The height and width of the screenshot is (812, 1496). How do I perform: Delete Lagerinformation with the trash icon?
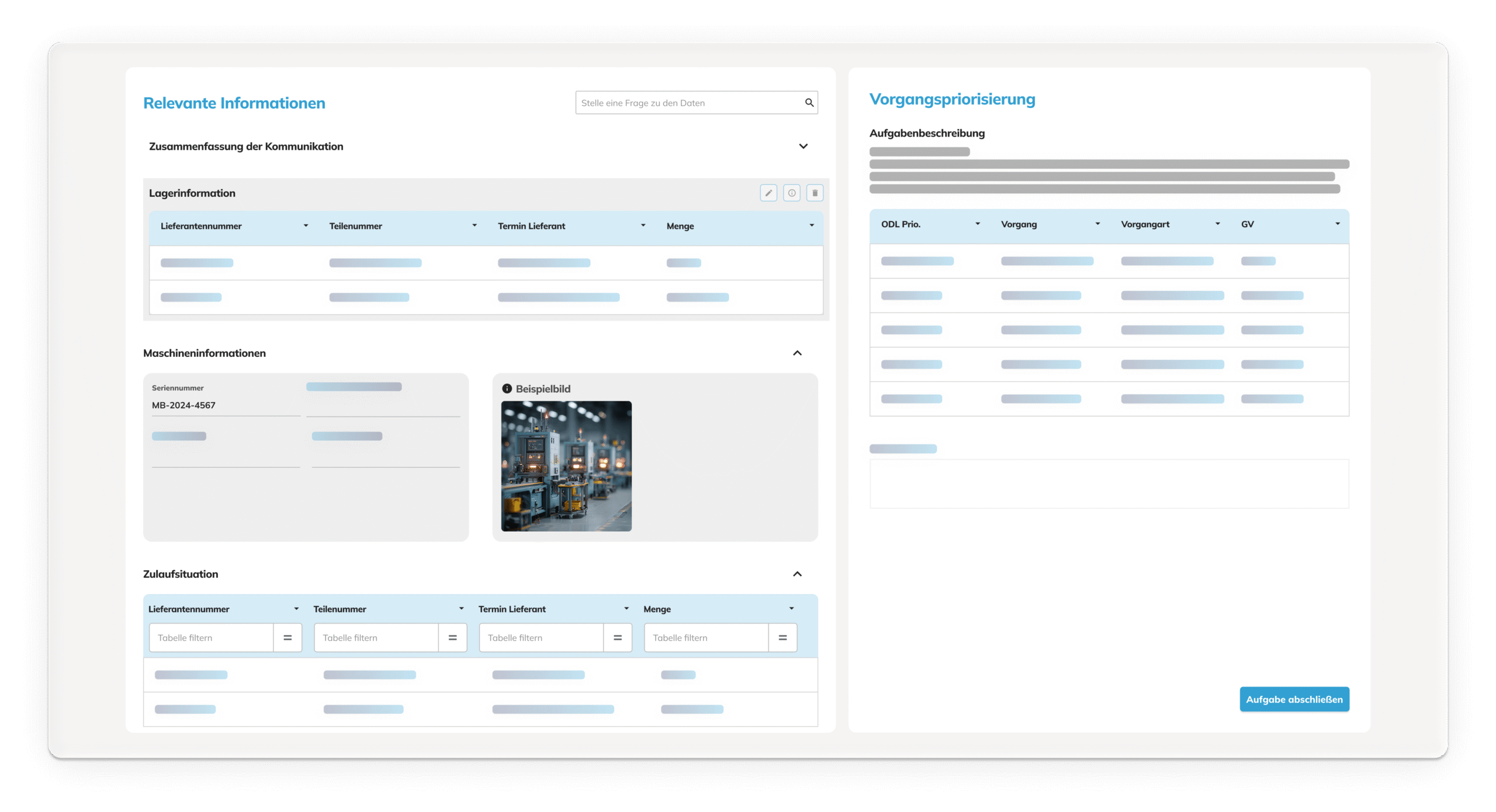pyautogui.click(x=815, y=193)
